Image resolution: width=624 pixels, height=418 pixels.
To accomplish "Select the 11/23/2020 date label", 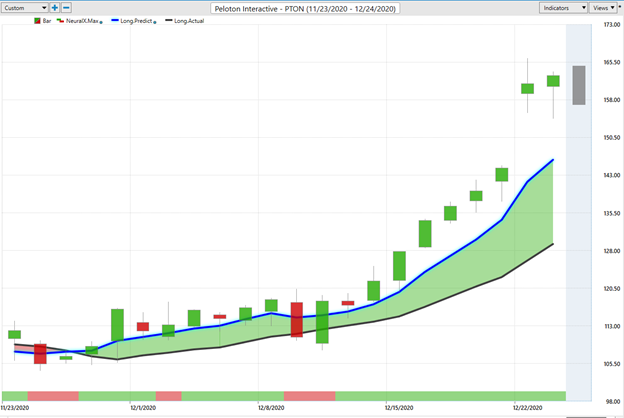I will [15, 408].
